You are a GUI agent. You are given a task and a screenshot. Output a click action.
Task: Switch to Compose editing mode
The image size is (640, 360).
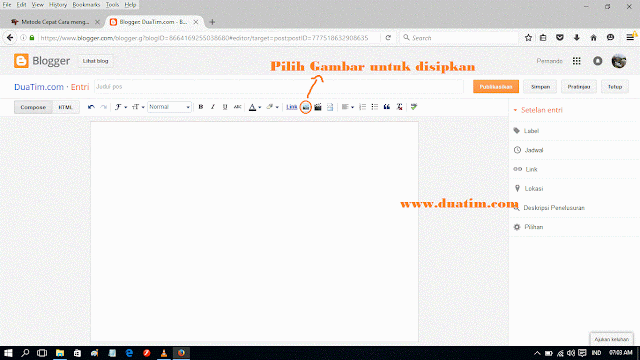[x=33, y=107]
